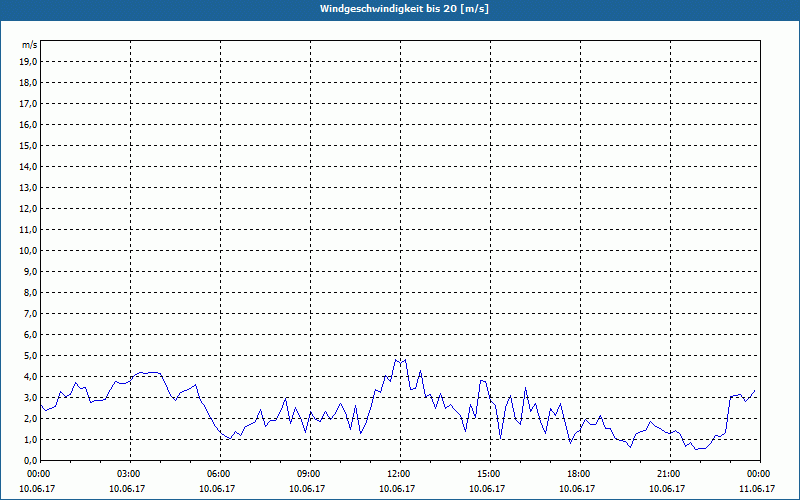The width and height of the screenshot is (800, 500).
Task: Click the "11.06.17" date label
Action: coord(757,488)
